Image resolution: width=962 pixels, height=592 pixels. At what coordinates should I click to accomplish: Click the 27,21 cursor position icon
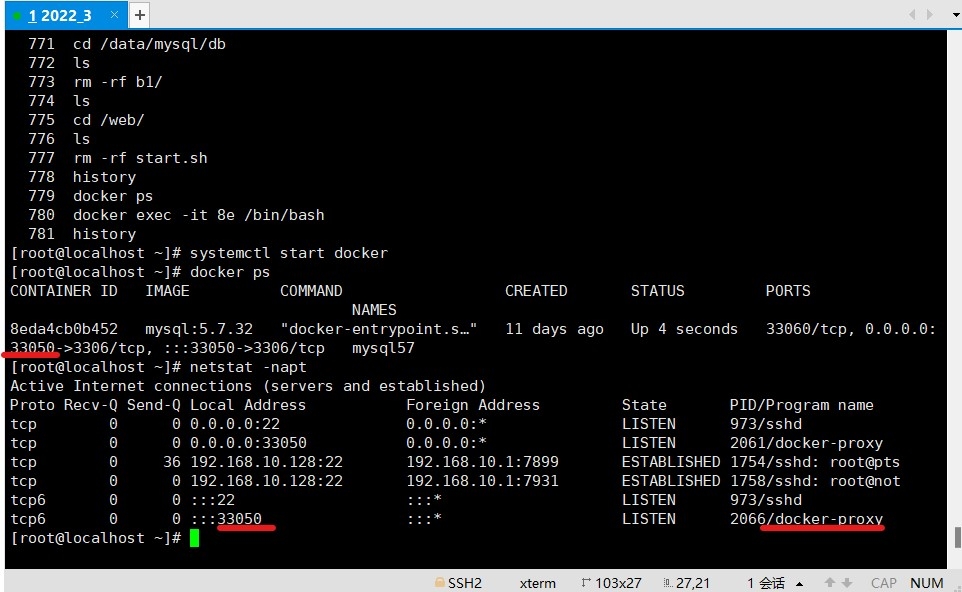pos(667,583)
